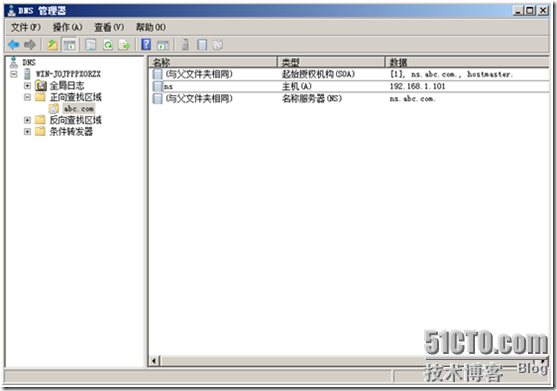Image resolution: width=557 pixels, height=391 pixels.
Task: Toggle the show/hide console tree icon
Action: (69, 45)
